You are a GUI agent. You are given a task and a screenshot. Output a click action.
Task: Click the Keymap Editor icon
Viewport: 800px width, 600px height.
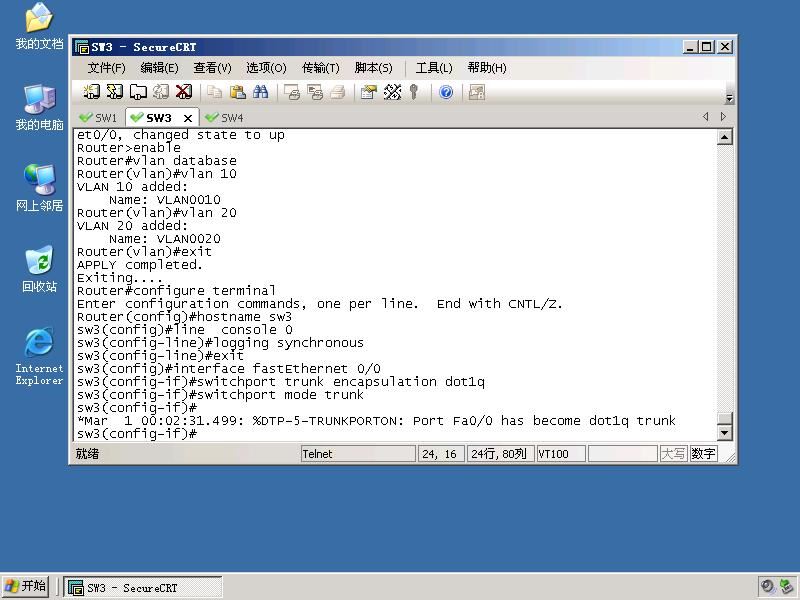[x=392, y=92]
